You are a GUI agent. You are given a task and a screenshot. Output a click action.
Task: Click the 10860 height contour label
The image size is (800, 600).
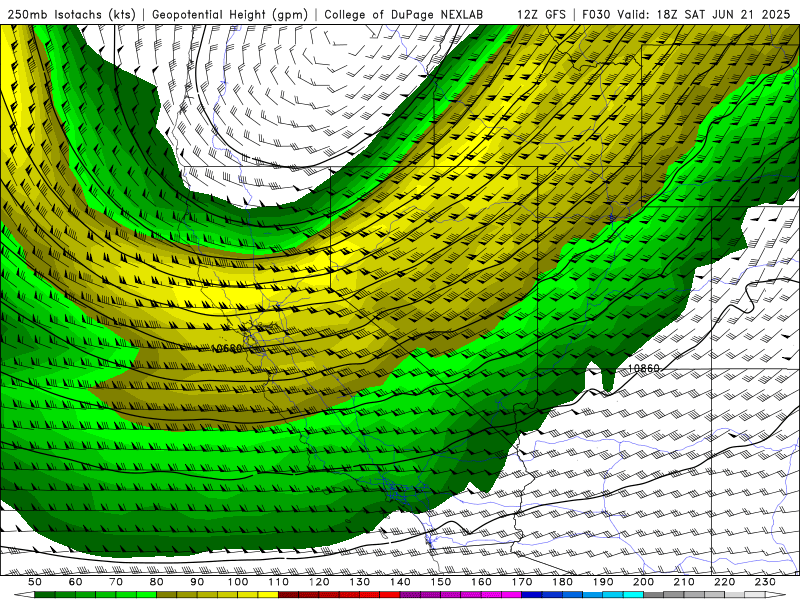643,368
